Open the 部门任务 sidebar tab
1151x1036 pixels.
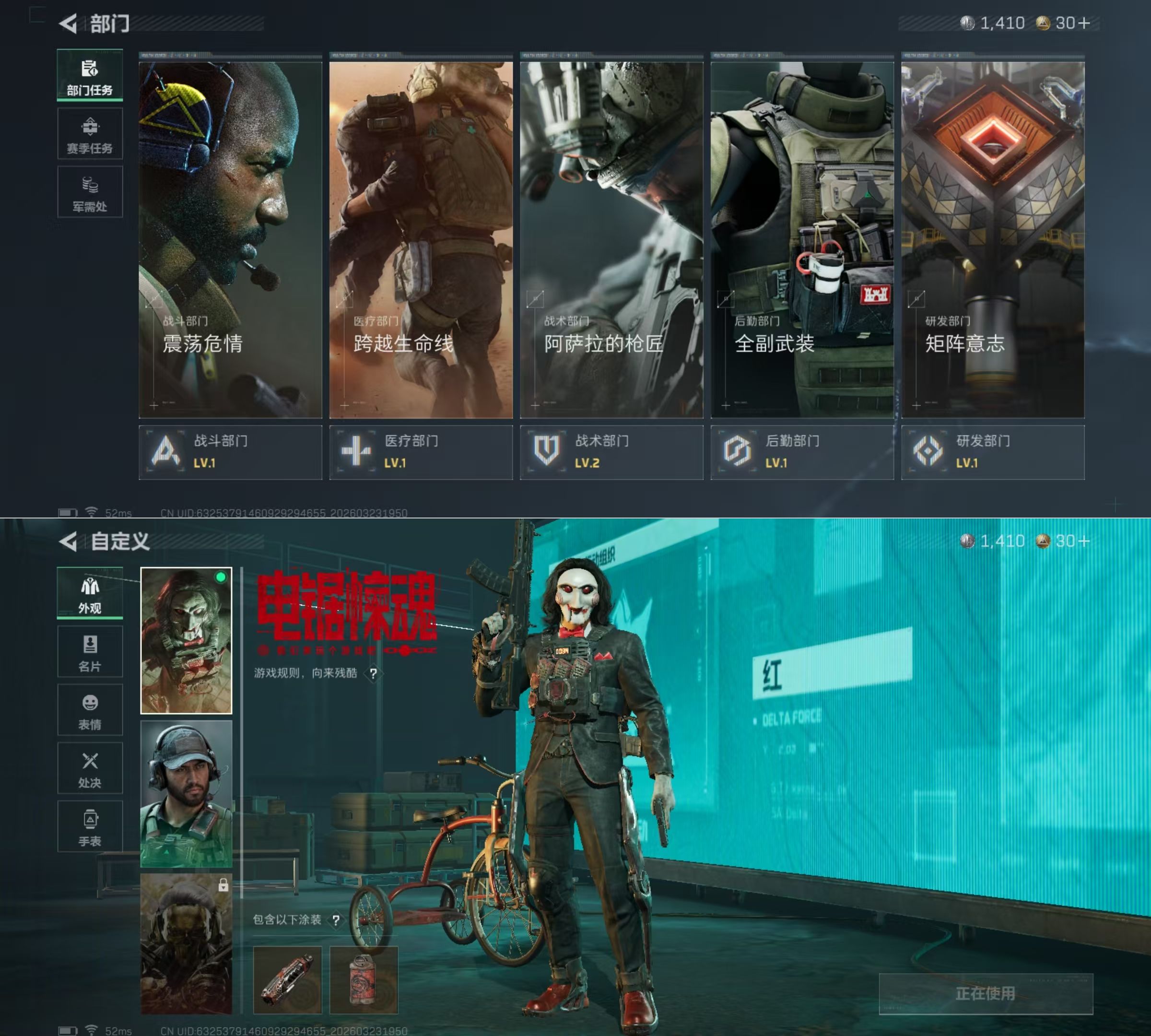point(90,76)
